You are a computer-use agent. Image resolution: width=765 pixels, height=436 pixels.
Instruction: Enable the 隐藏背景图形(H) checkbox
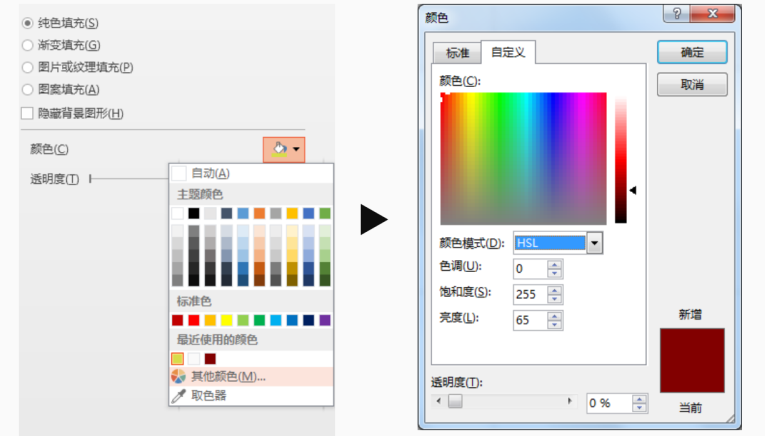[x=27, y=114]
